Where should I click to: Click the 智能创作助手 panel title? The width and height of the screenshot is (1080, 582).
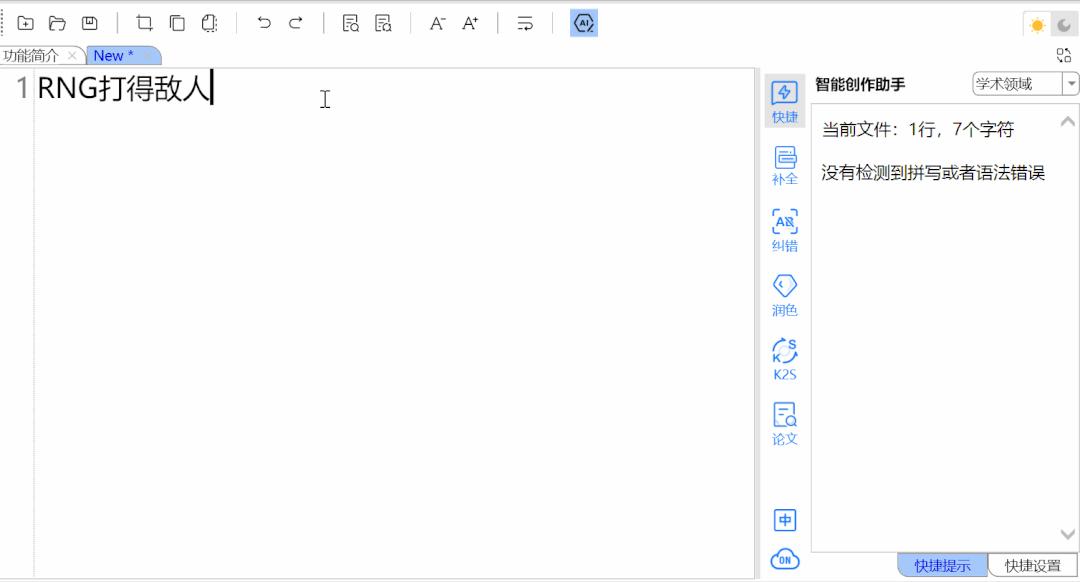pyautogui.click(x=860, y=85)
